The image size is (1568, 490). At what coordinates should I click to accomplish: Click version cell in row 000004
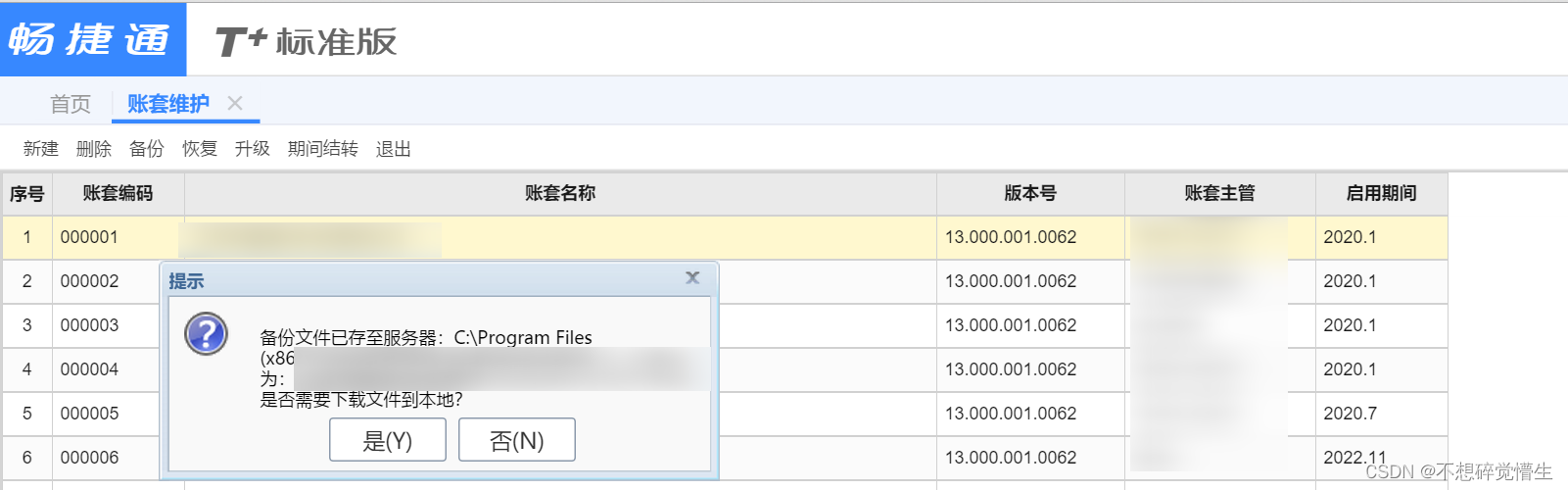tap(1030, 369)
